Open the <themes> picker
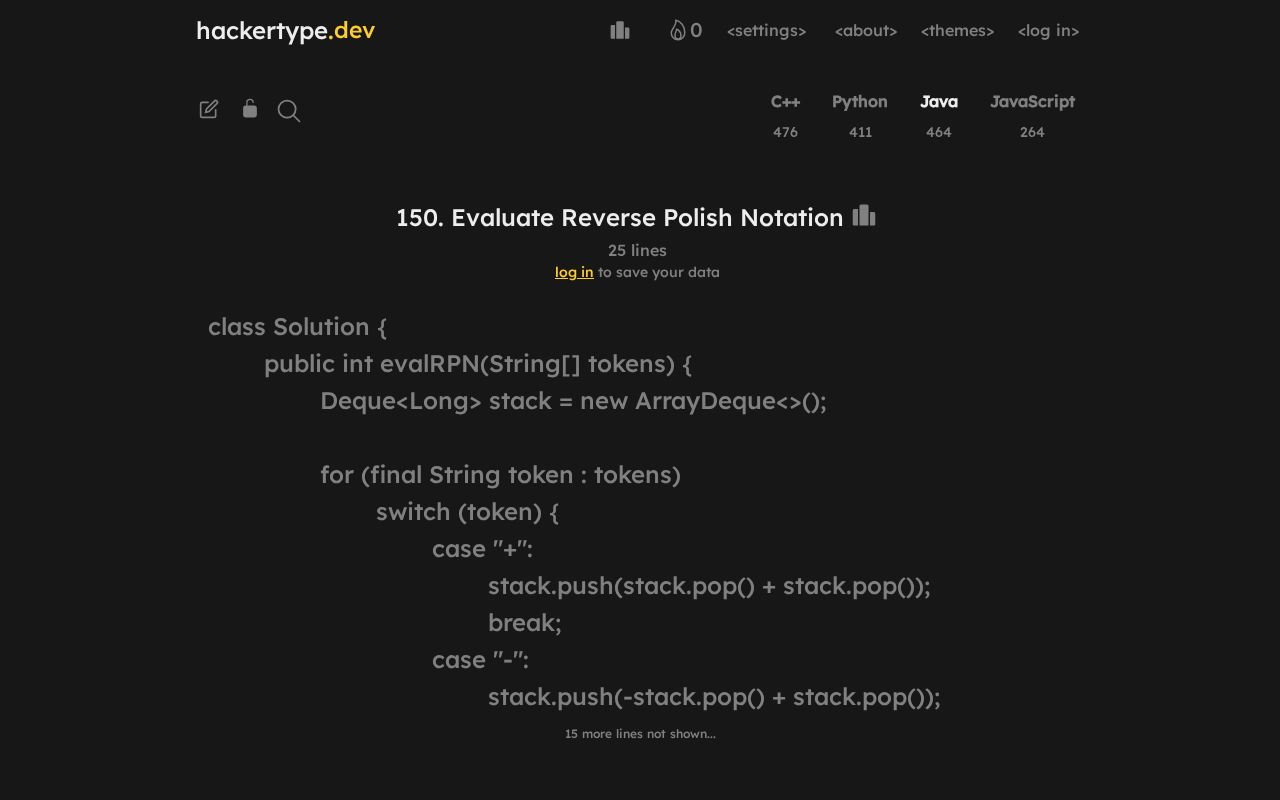The image size is (1280, 800). [x=957, y=31]
